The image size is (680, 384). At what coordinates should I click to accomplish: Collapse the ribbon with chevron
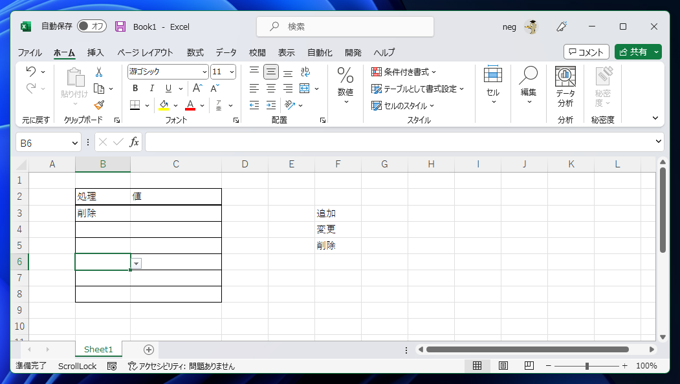point(655,118)
